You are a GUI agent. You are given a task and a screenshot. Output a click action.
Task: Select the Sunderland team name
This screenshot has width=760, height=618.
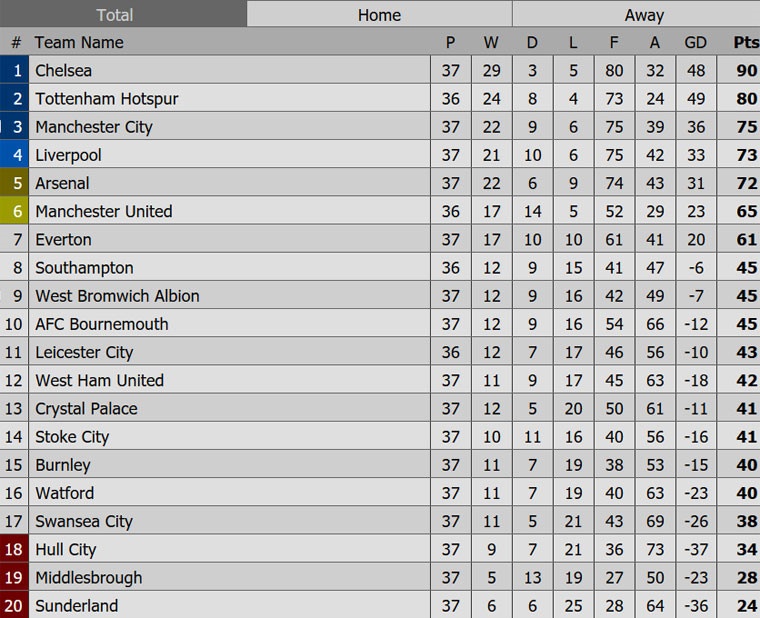pos(76,605)
